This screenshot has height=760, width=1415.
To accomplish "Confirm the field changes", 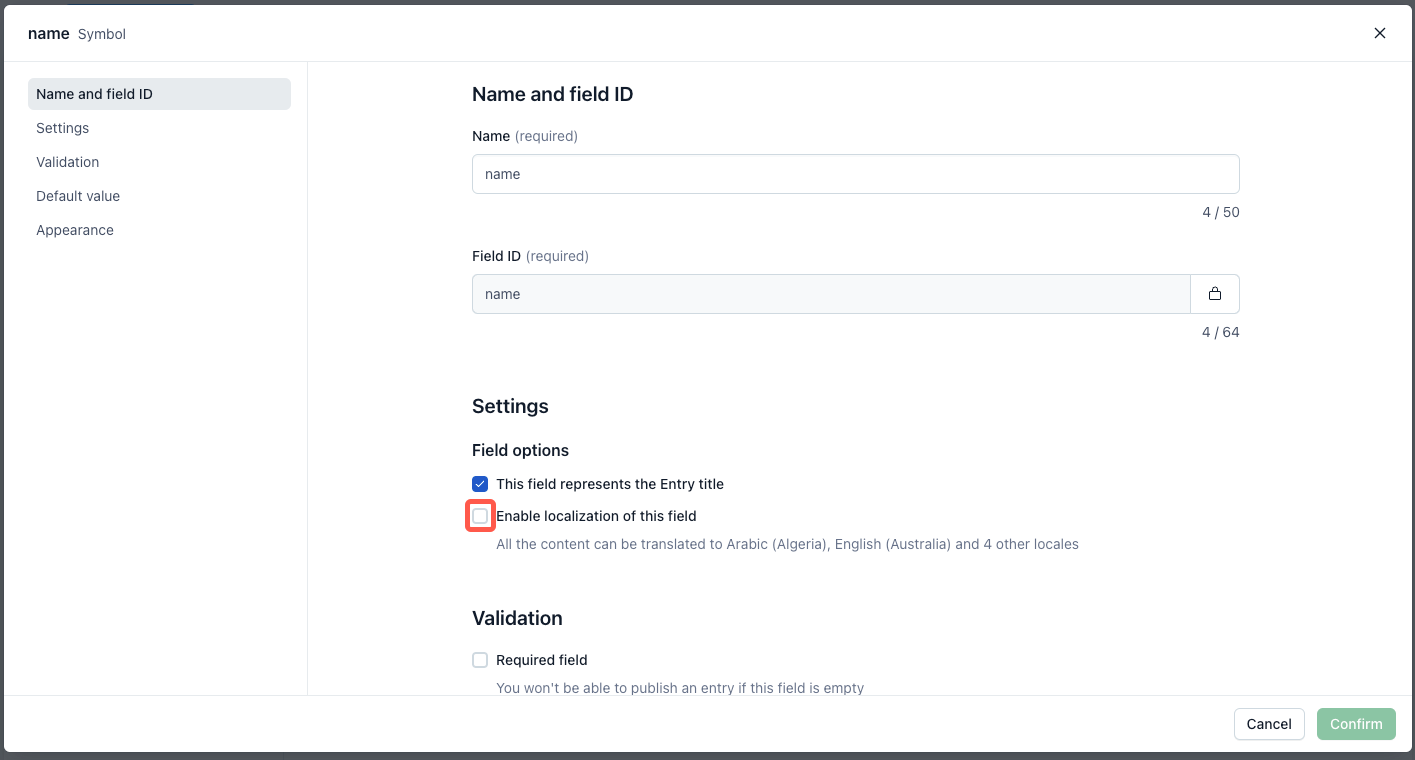I will coord(1356,724).
